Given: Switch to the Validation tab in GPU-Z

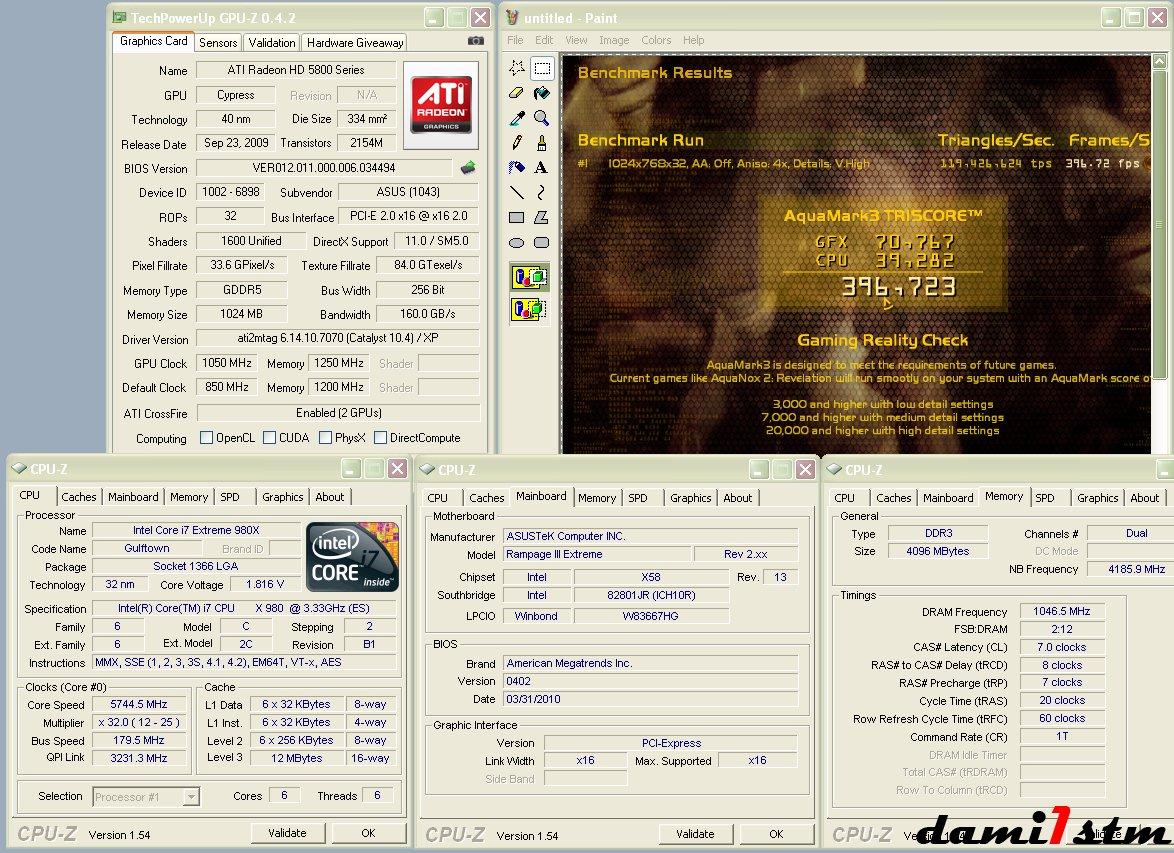Looking at the screenshot, I should click(x=272, y=43).
